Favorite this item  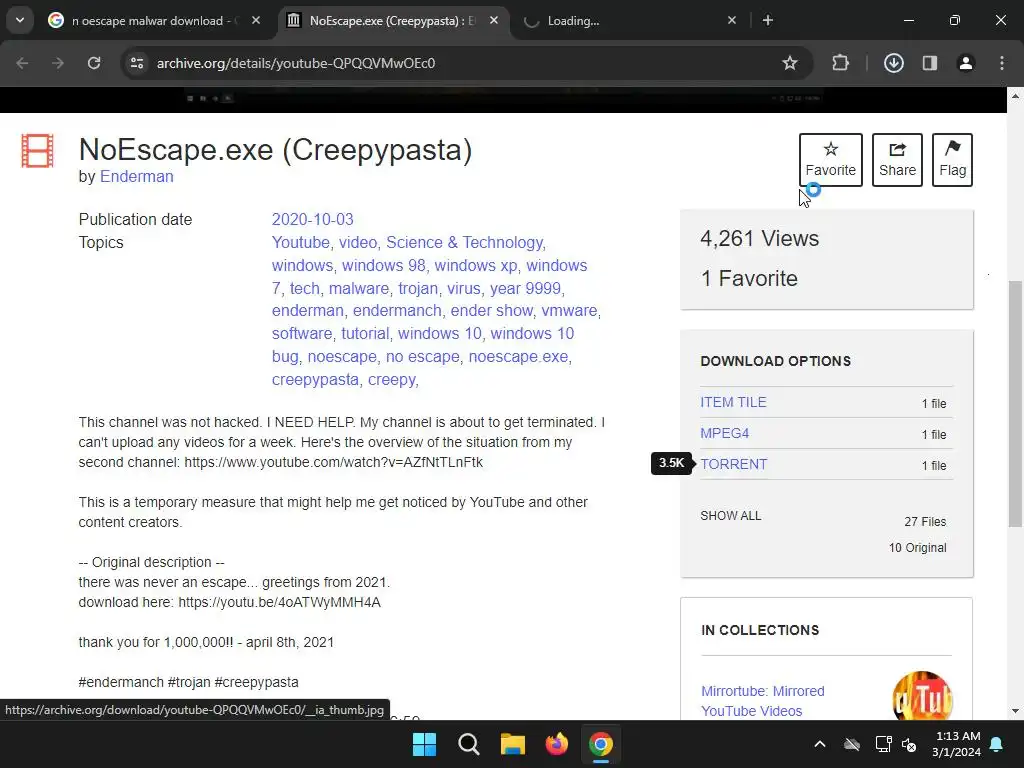[830, 160]
